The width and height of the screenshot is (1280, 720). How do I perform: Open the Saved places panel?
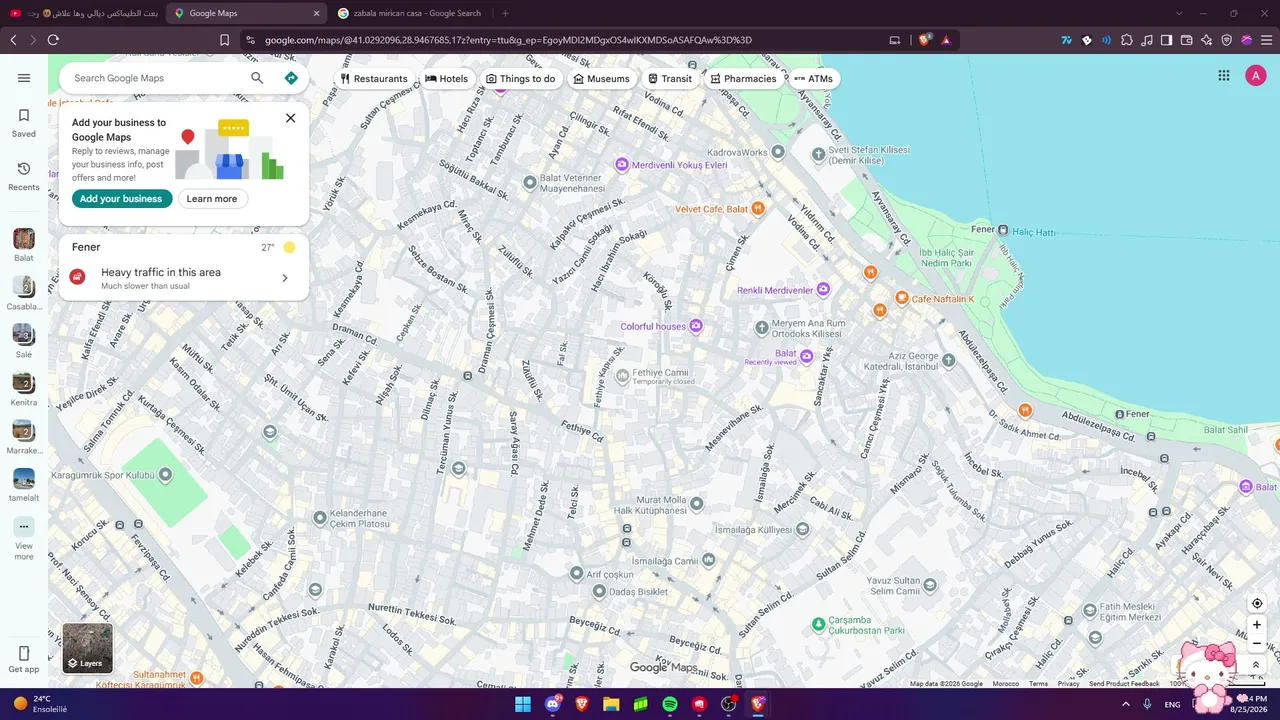tap(24, 122)
